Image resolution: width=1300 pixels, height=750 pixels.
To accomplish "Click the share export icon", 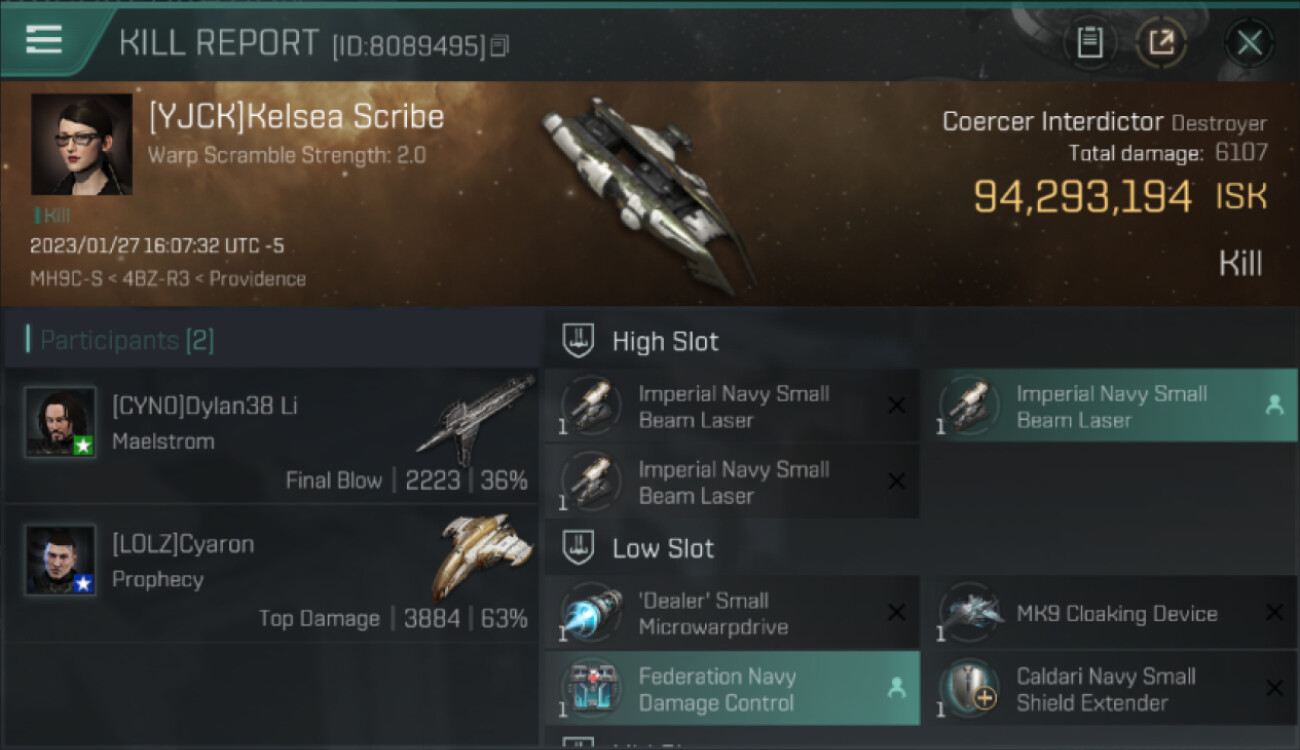I will (1161, 42).
